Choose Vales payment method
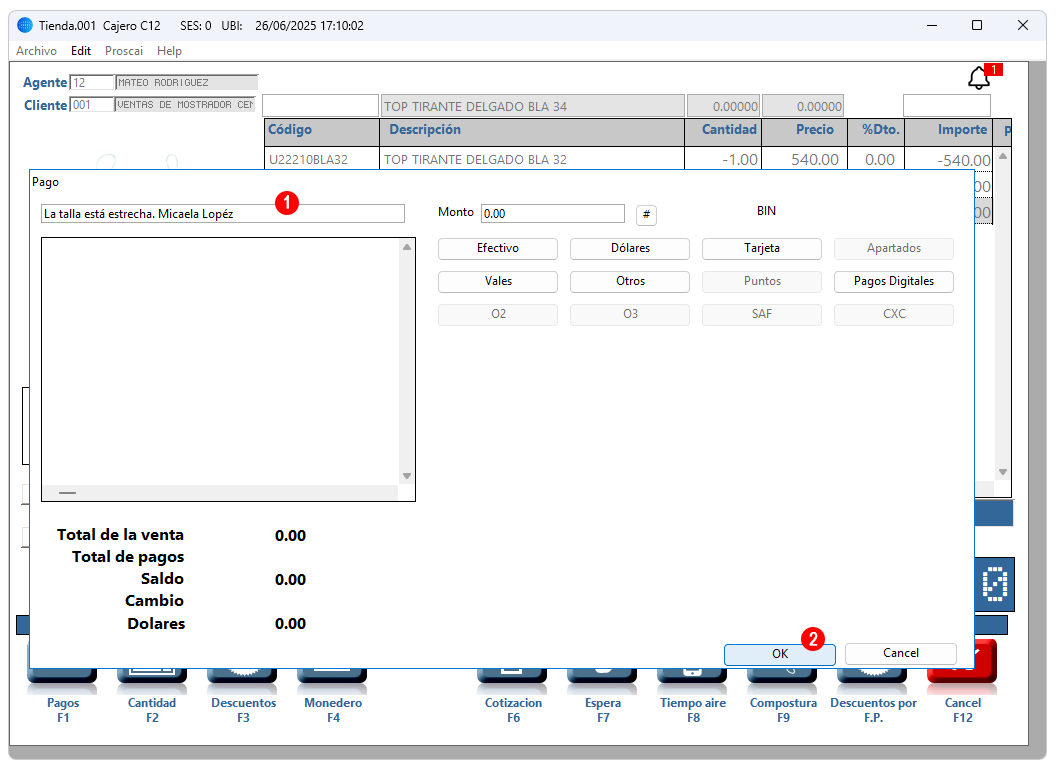 pos(497,281)
